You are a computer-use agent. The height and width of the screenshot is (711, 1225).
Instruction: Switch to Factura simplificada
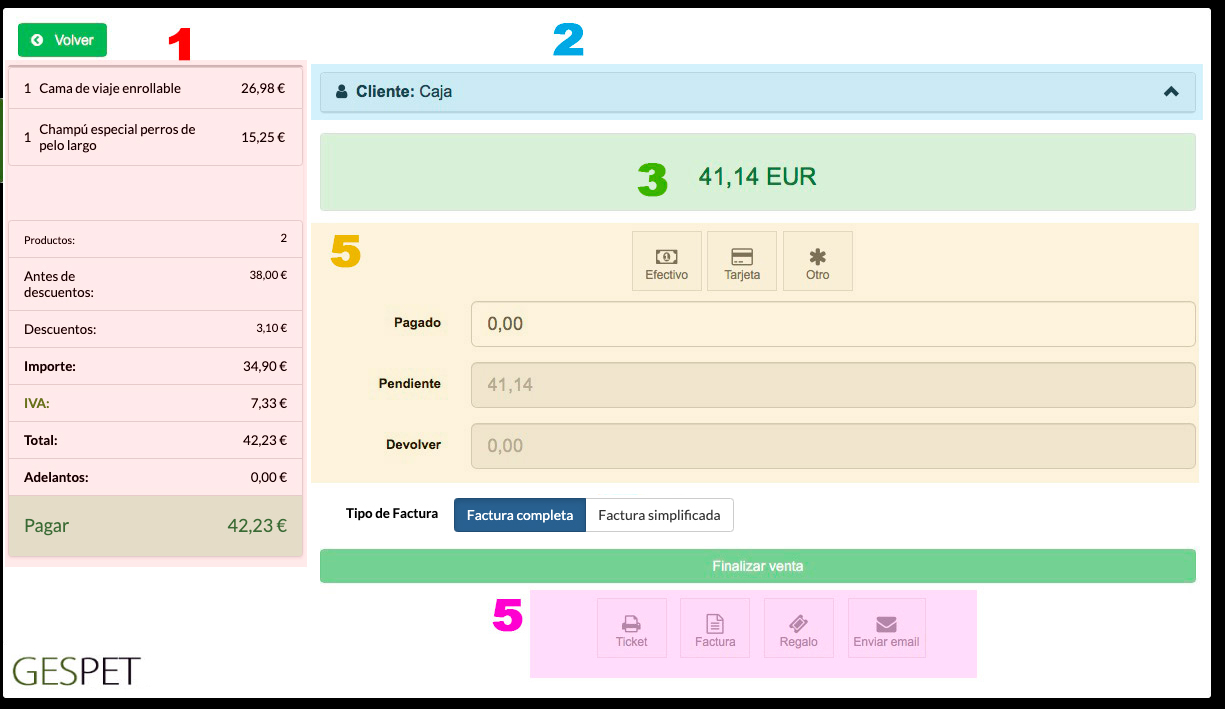tap(658, 514)
